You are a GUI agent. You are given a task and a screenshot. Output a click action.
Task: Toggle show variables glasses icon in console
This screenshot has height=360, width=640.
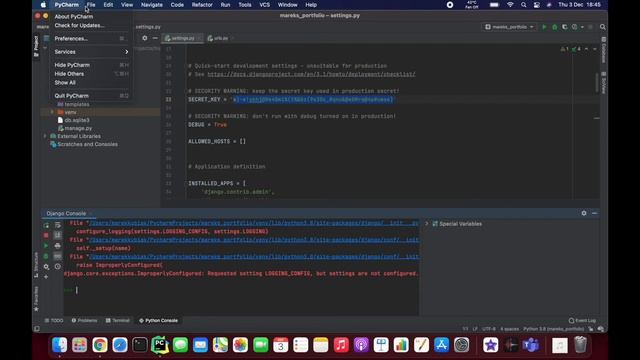[x=58, y=256]
